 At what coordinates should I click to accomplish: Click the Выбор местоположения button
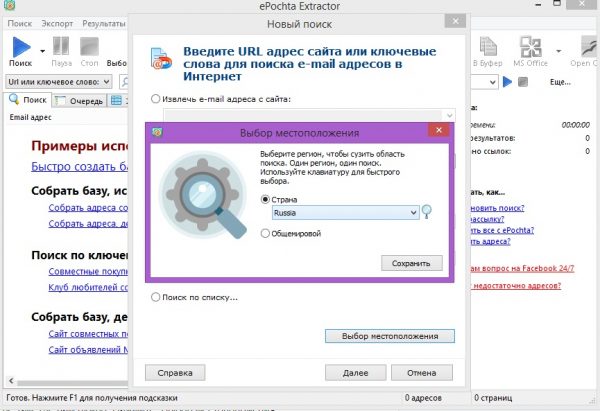tap(390, 336)
